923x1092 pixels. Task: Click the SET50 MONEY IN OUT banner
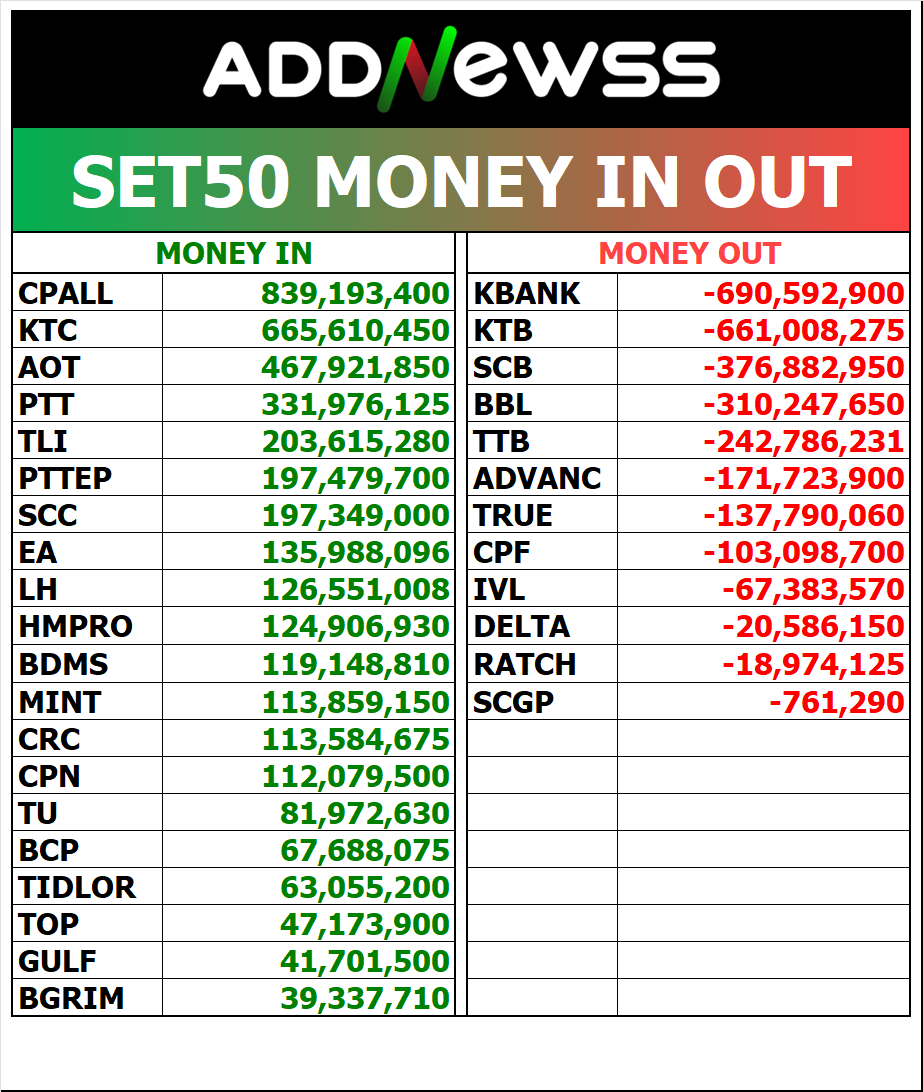tap(461, 180)
